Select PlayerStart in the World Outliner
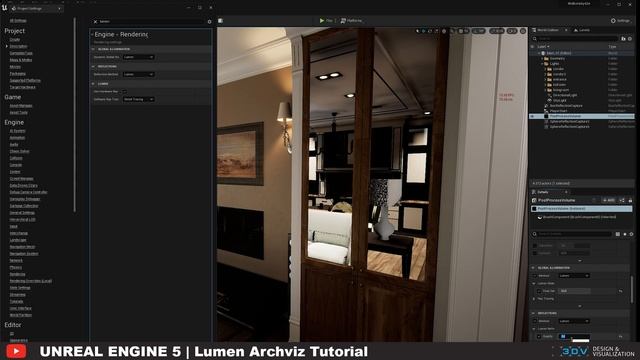The height and width of the screenshot is (360, 640). pos(559,111)
